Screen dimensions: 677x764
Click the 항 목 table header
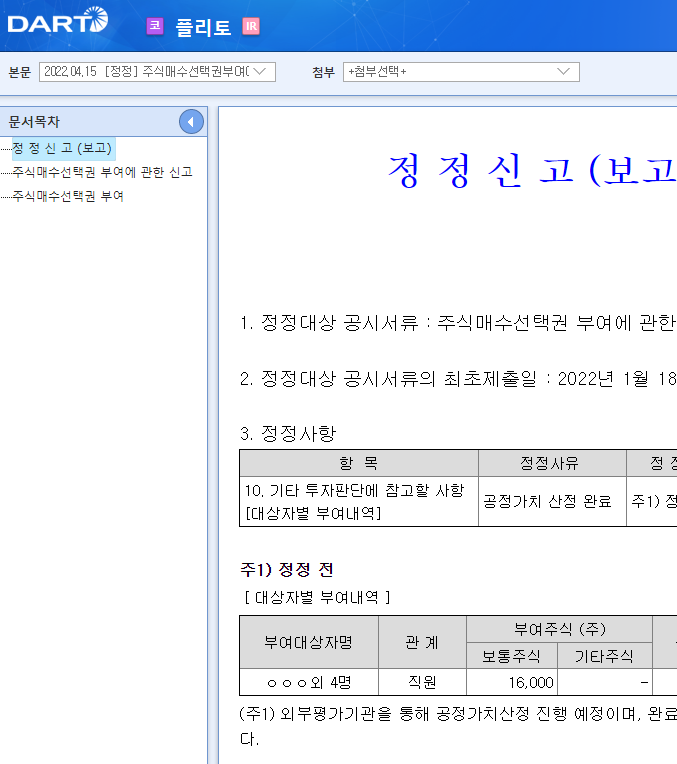click(359, 463)
